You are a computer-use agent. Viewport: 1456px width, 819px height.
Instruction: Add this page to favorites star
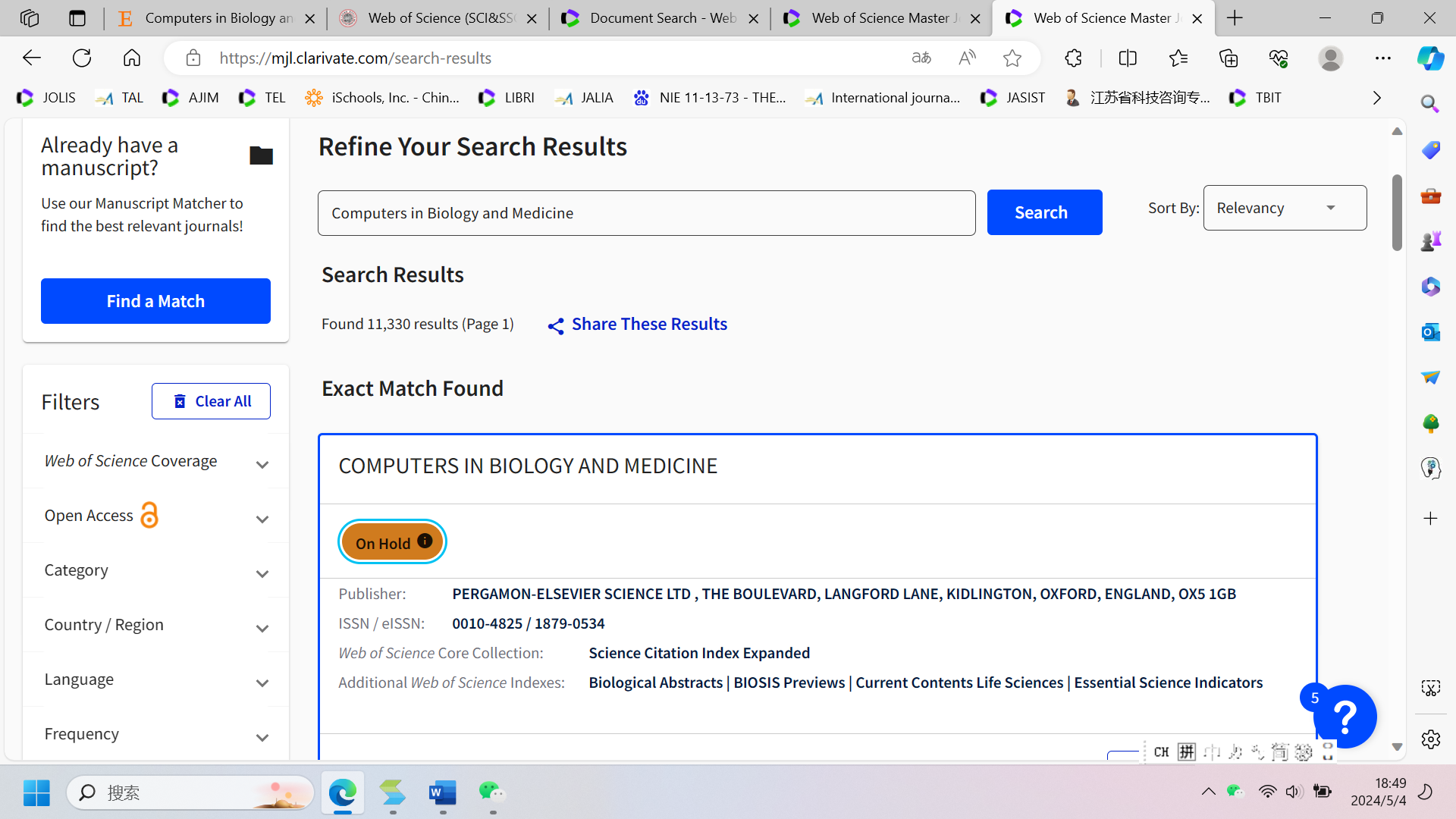coord(1012,58)
